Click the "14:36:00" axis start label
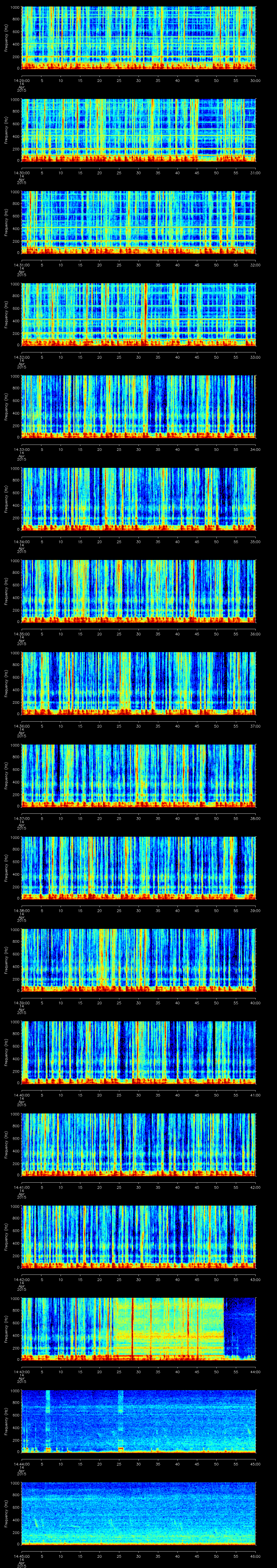277x1568 pixels. 21,726
